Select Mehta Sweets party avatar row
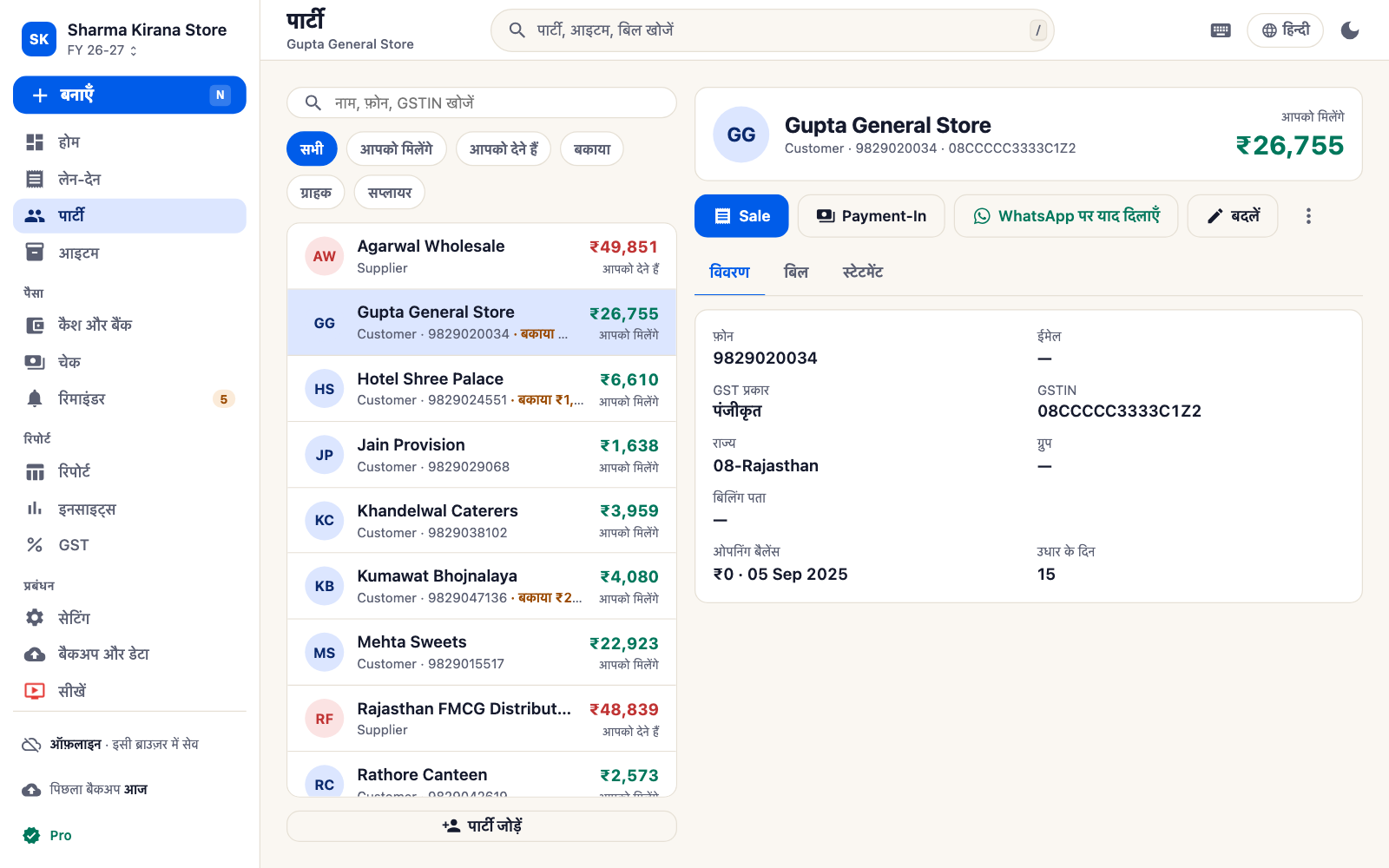This screenshot has height=868, width=1389. tap(482, 652)
